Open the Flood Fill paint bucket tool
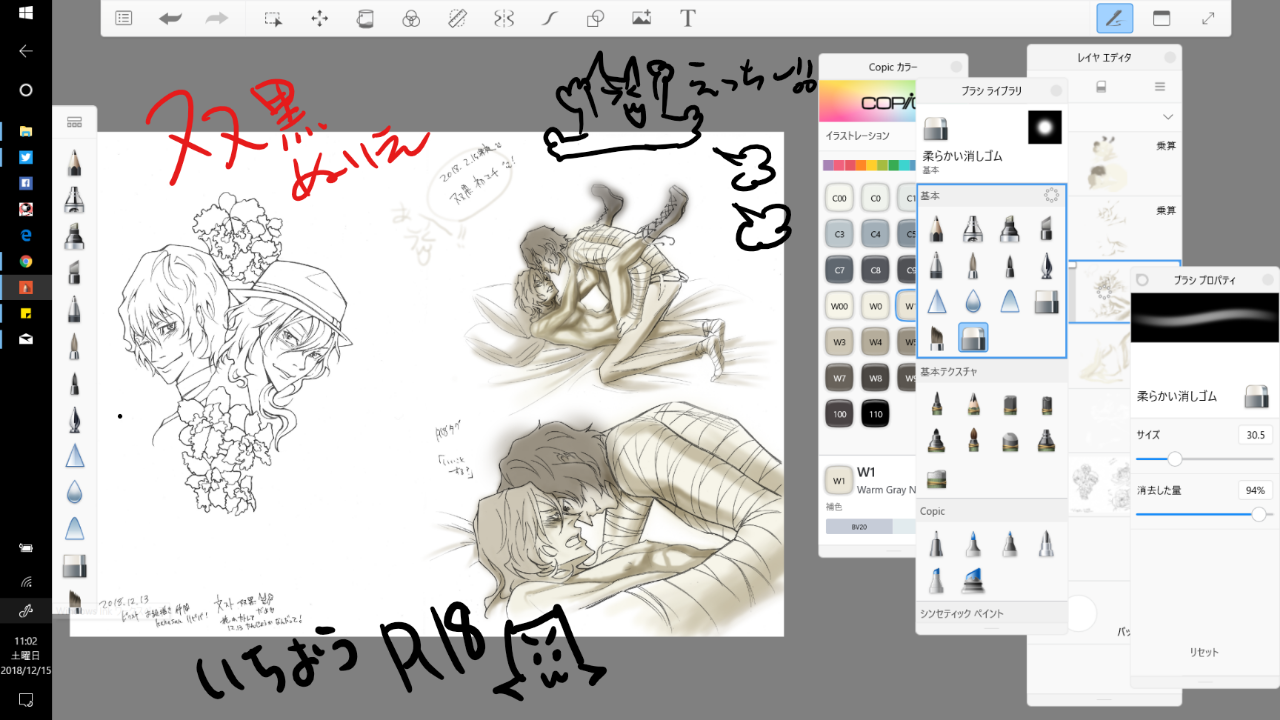The image size is (1280, 720). [365, 18]
